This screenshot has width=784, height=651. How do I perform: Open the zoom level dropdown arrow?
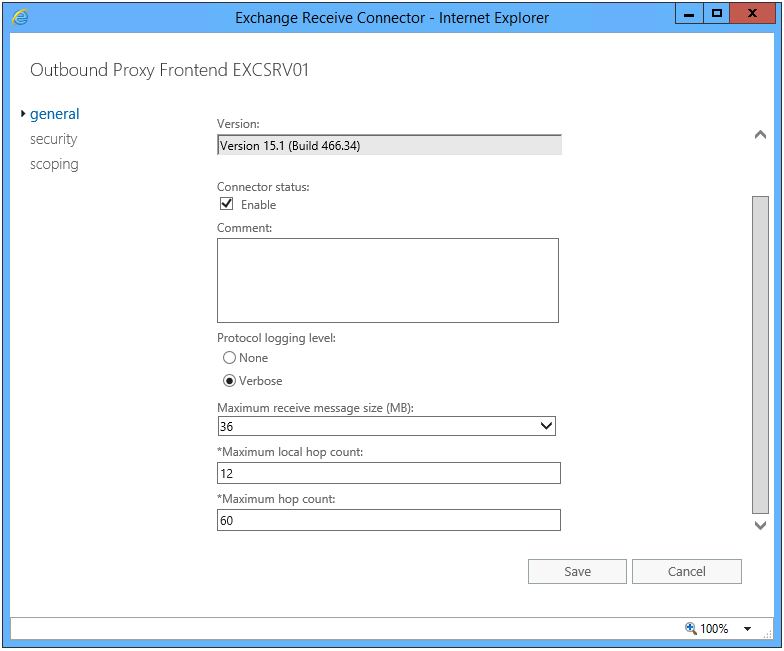pos(748,628)
